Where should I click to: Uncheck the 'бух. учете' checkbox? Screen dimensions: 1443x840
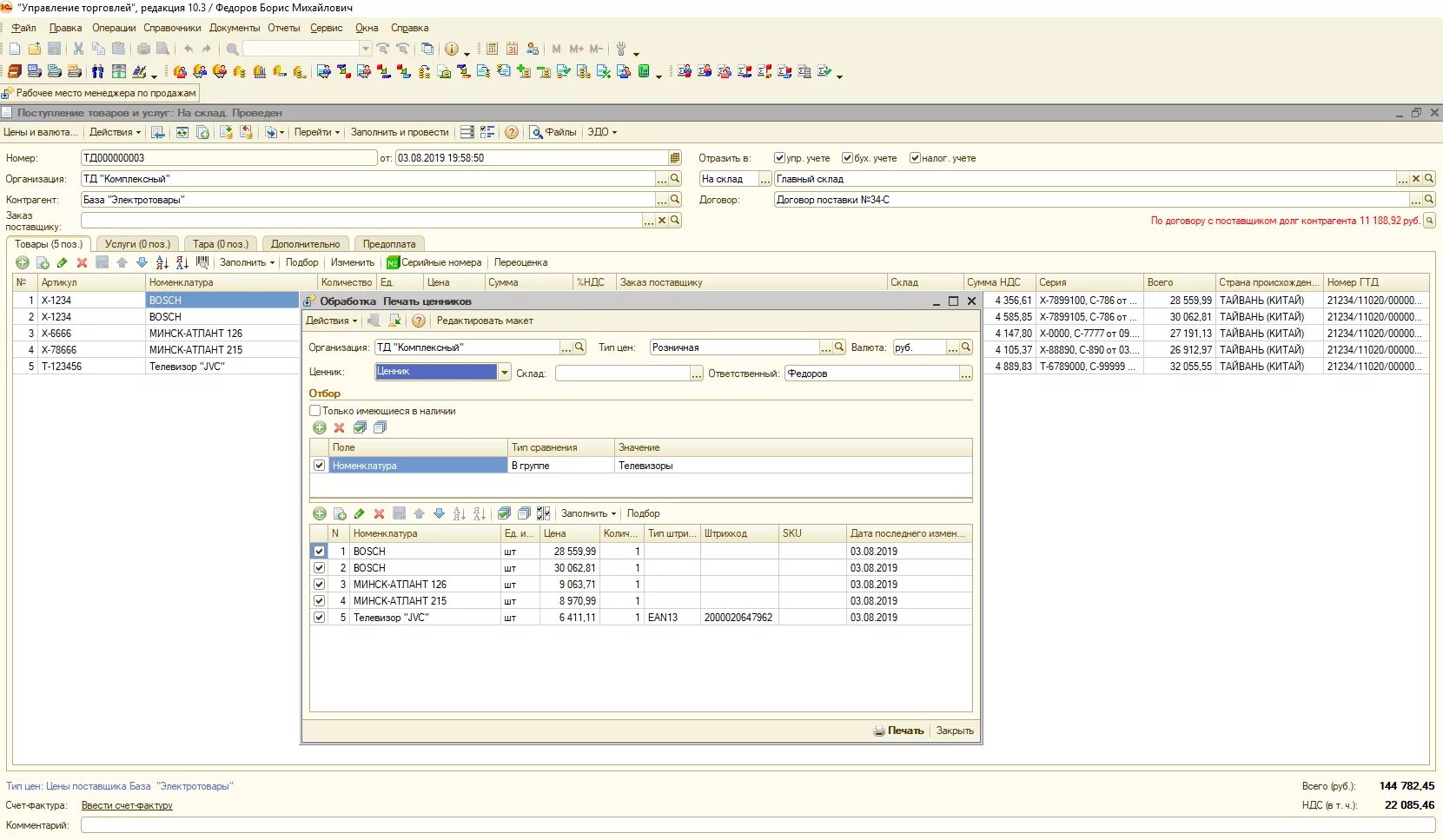coord(847,158)
